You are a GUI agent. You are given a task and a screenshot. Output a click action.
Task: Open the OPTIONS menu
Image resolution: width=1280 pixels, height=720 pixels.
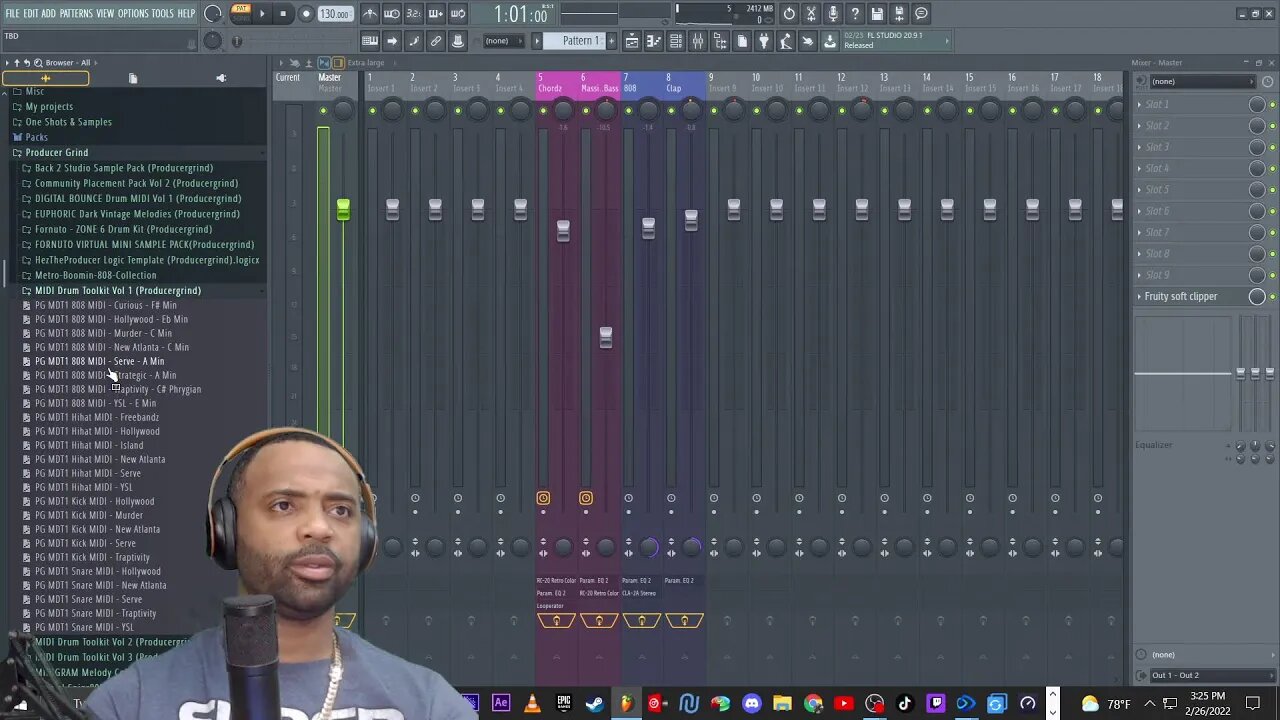pos(133,13)
